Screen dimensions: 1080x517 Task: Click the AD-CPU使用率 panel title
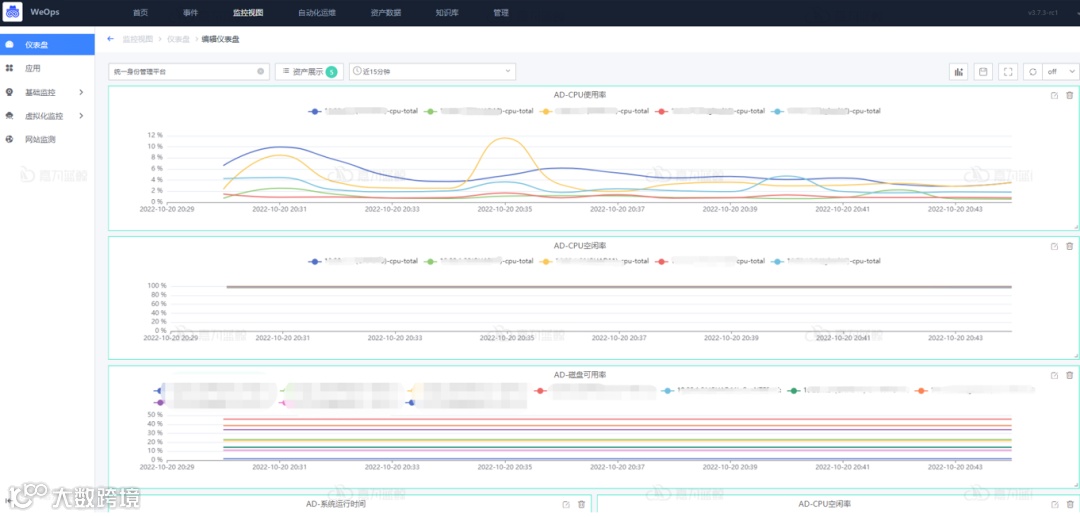coord(580,94)
